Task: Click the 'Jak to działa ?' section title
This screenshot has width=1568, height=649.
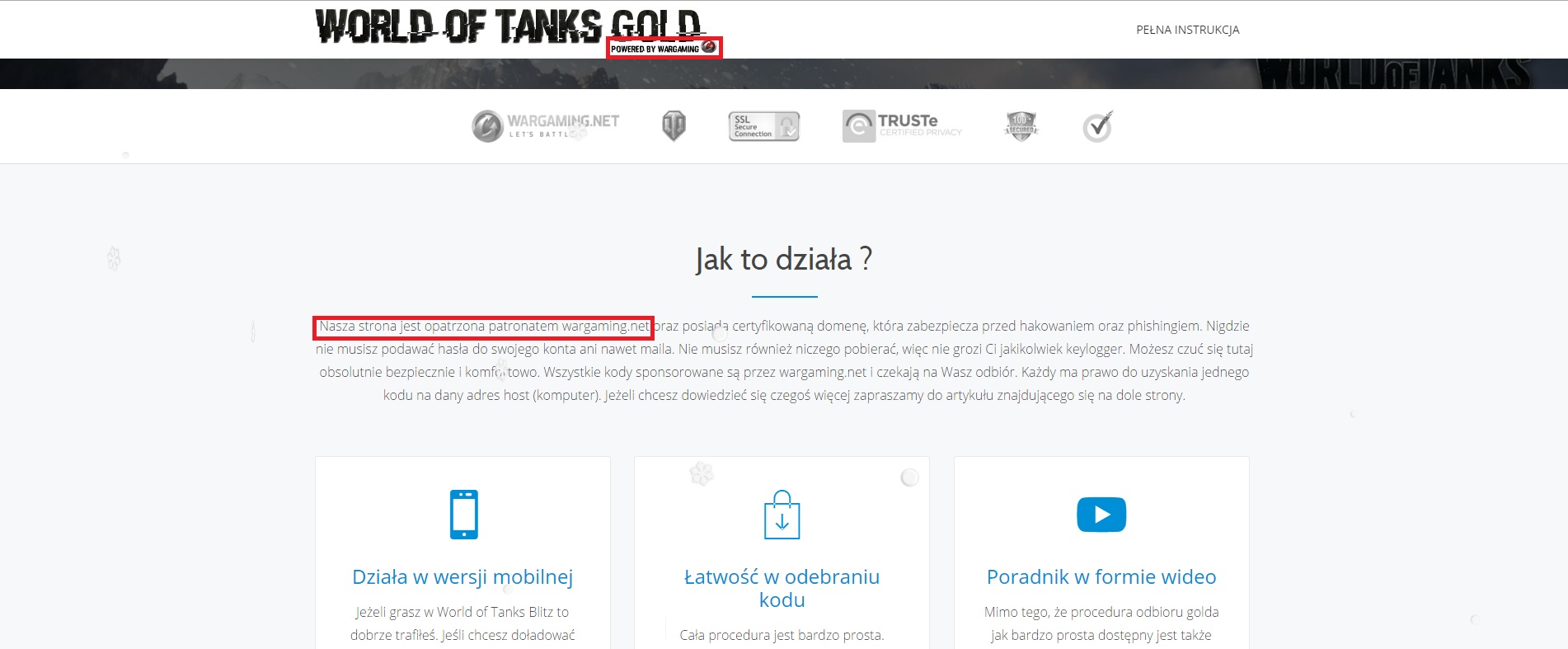Action: (784, 259)
